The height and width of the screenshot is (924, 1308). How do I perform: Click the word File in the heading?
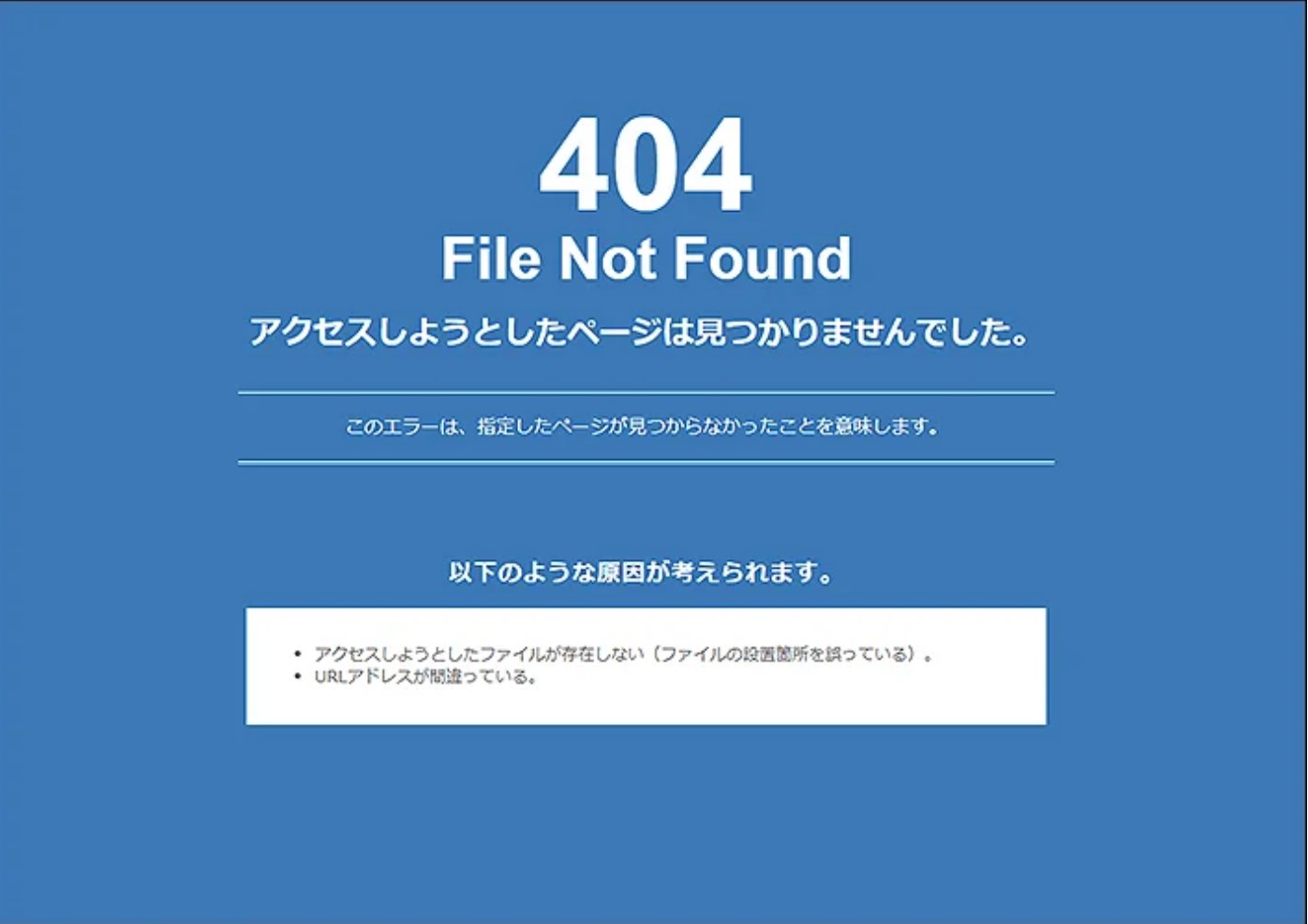491,258
